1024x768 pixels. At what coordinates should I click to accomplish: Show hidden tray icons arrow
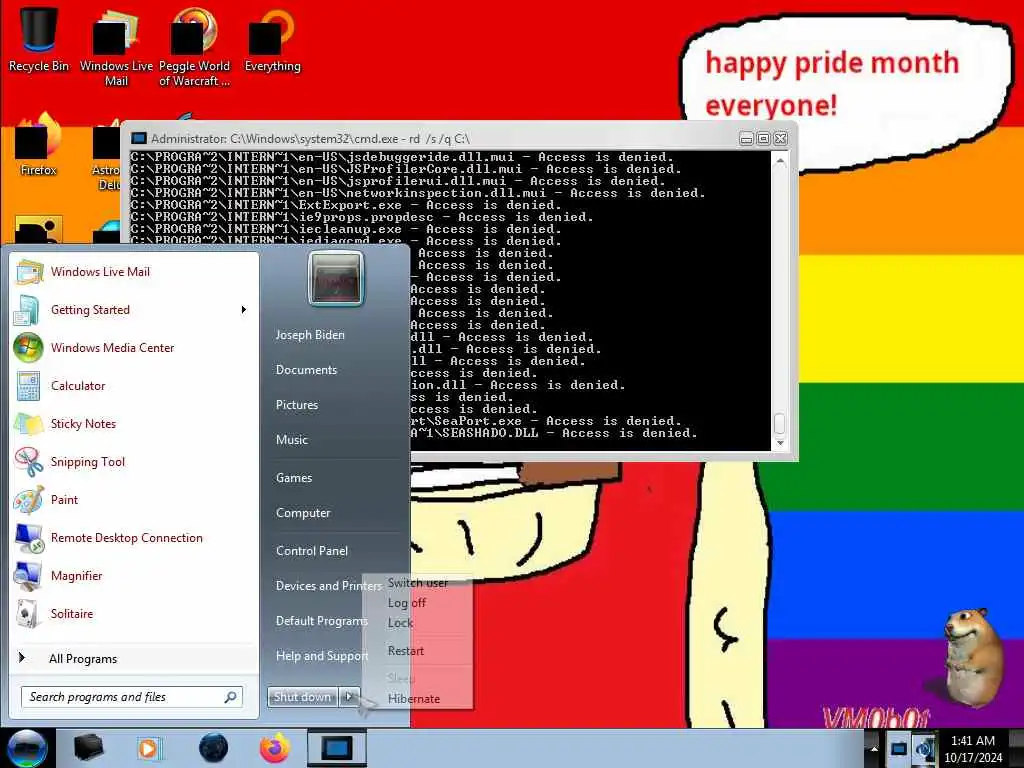(874, 749)
